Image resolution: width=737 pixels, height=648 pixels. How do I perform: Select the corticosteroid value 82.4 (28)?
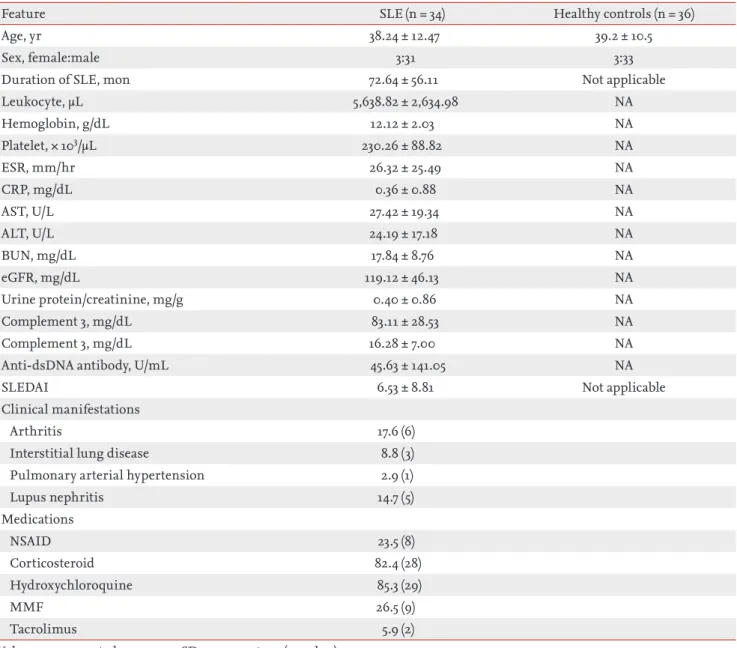click(x=398, y=563)
